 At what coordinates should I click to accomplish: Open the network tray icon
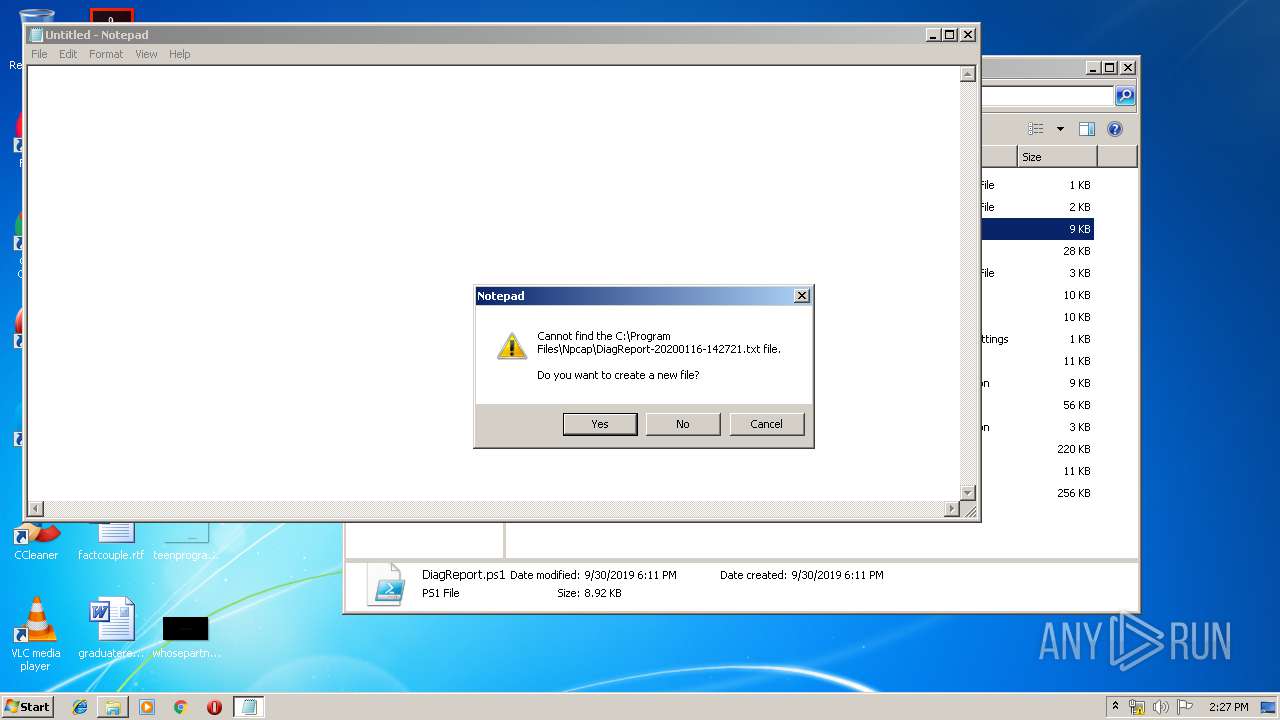(1137, 707)
